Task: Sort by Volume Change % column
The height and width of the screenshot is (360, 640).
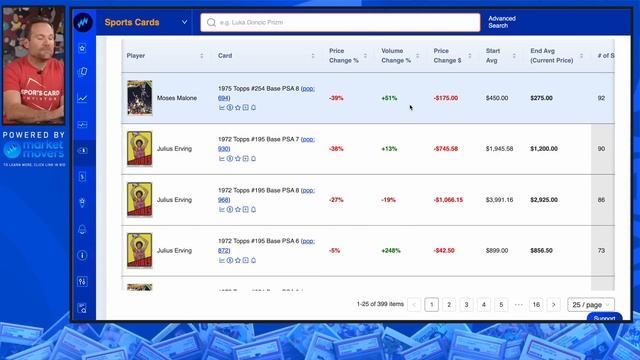Action: tap(418, 56)
